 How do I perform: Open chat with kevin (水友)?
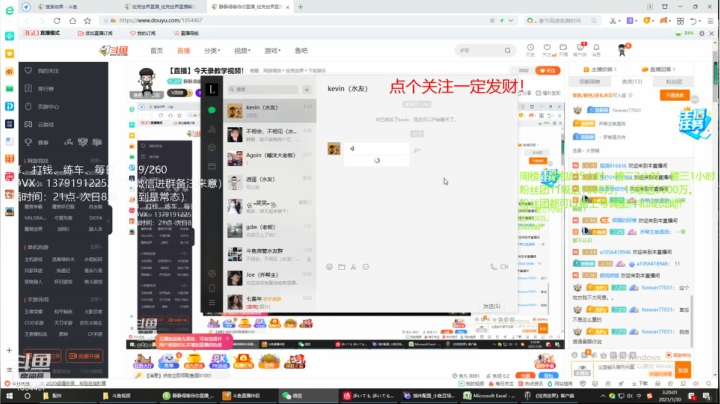click(270, 111)
